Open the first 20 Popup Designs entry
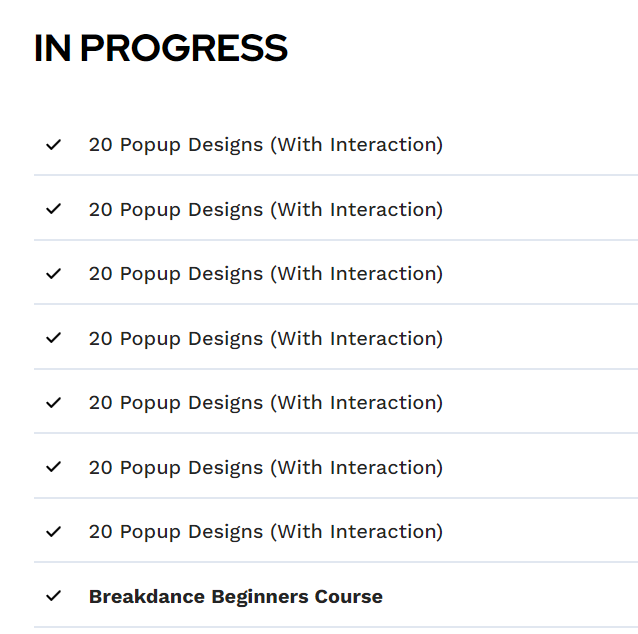This screenshot has height=634, width=638. click(265, 144)
